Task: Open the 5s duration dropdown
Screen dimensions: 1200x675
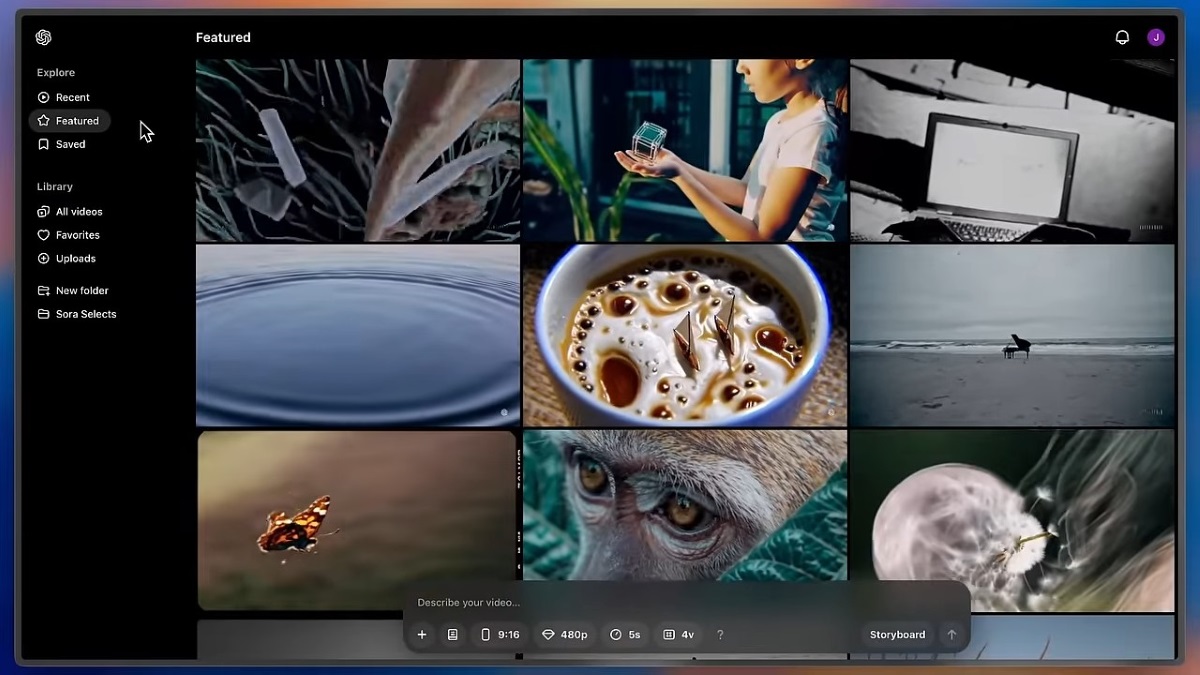Action: pyautogui.click(x=625, y=634)
